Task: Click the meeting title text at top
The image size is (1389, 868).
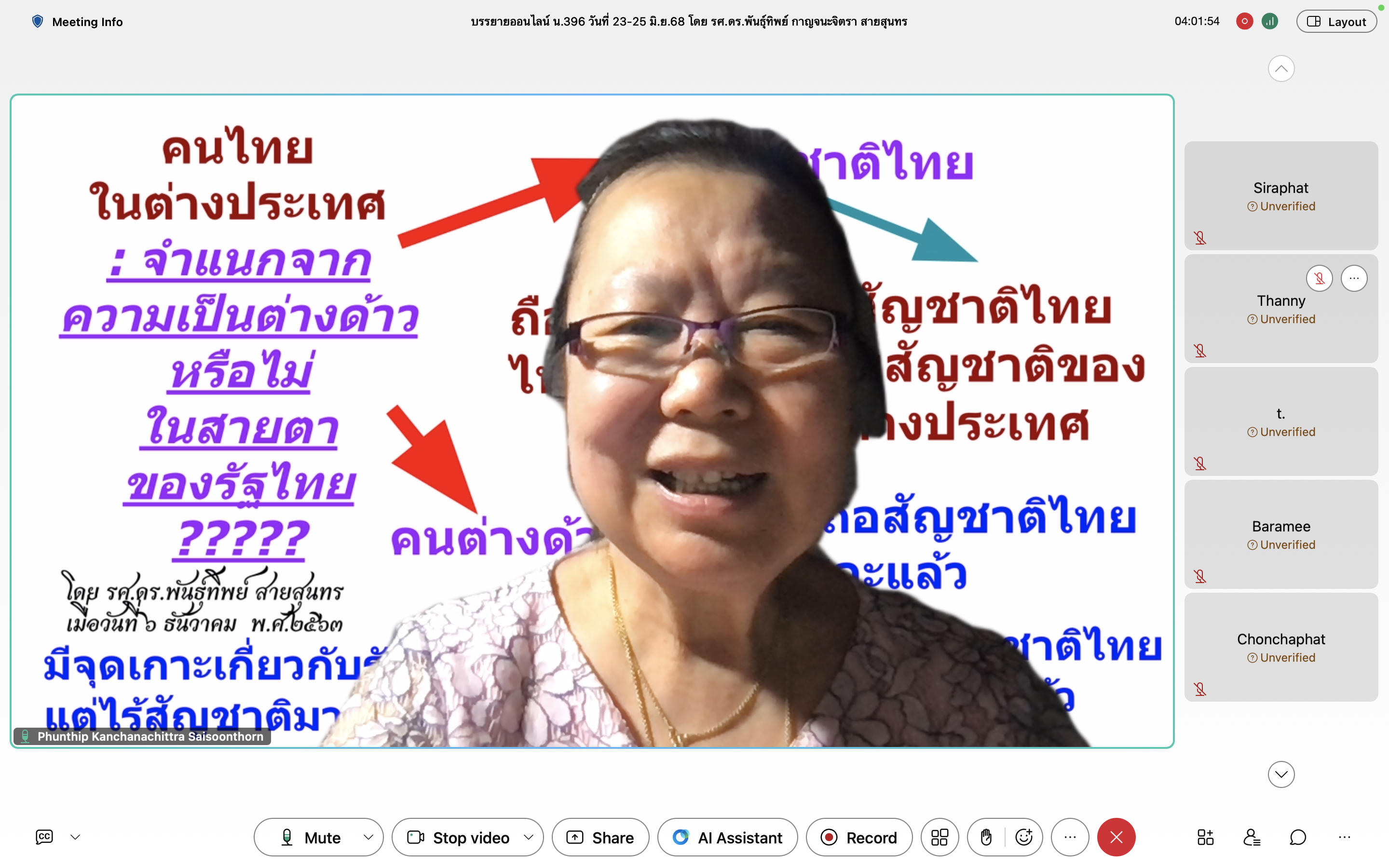Action: (689, 22)
